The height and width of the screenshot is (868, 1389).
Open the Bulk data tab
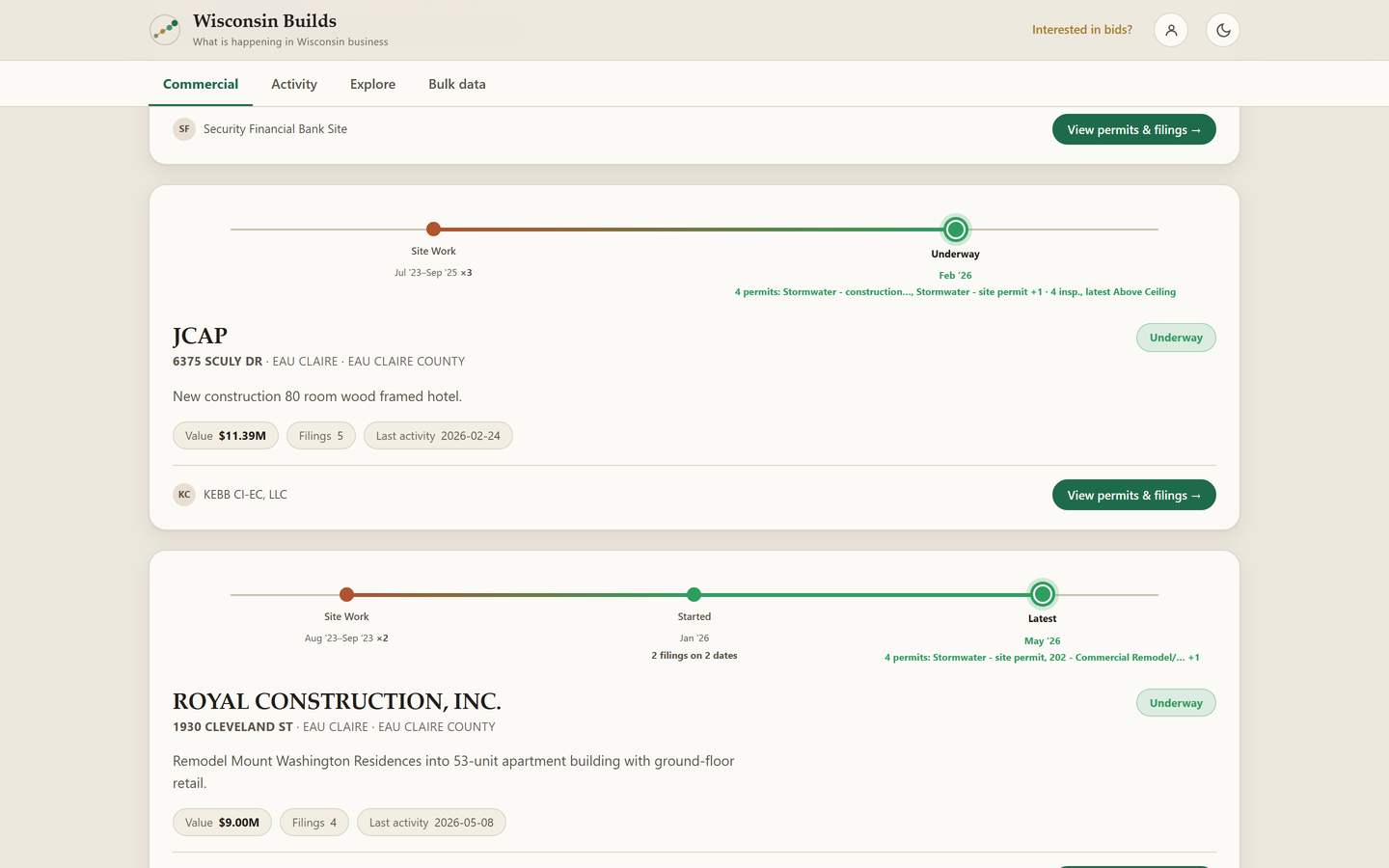pos(457,84)
